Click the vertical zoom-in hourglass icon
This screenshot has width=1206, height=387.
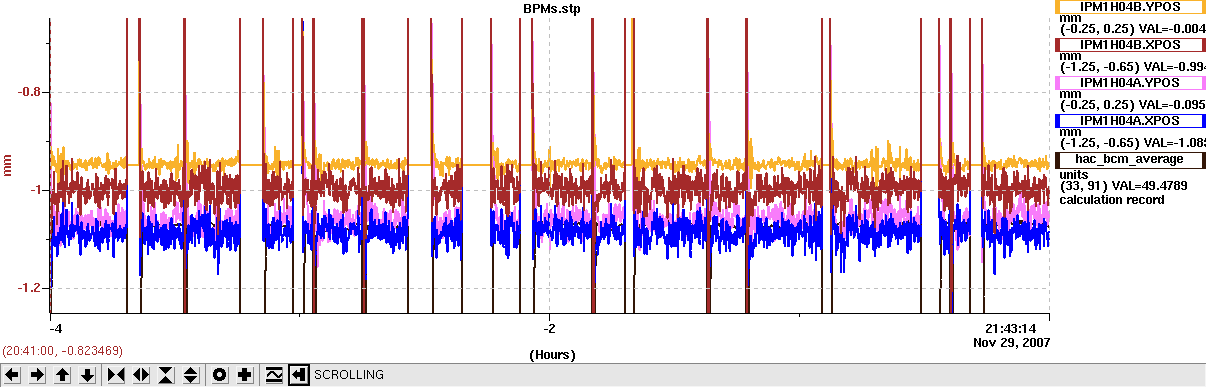(x=167, y=375)
